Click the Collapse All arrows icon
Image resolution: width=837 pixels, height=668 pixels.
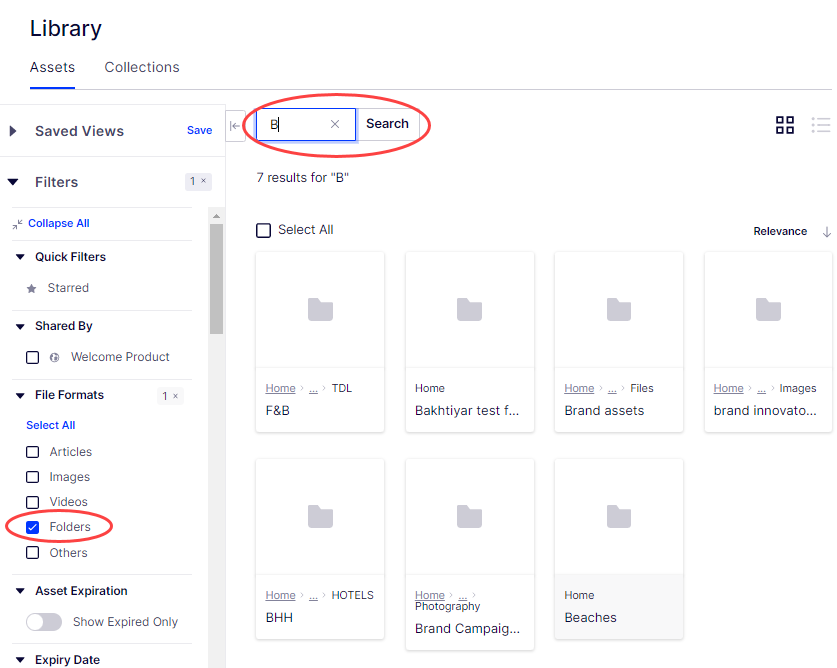(18, 224)
